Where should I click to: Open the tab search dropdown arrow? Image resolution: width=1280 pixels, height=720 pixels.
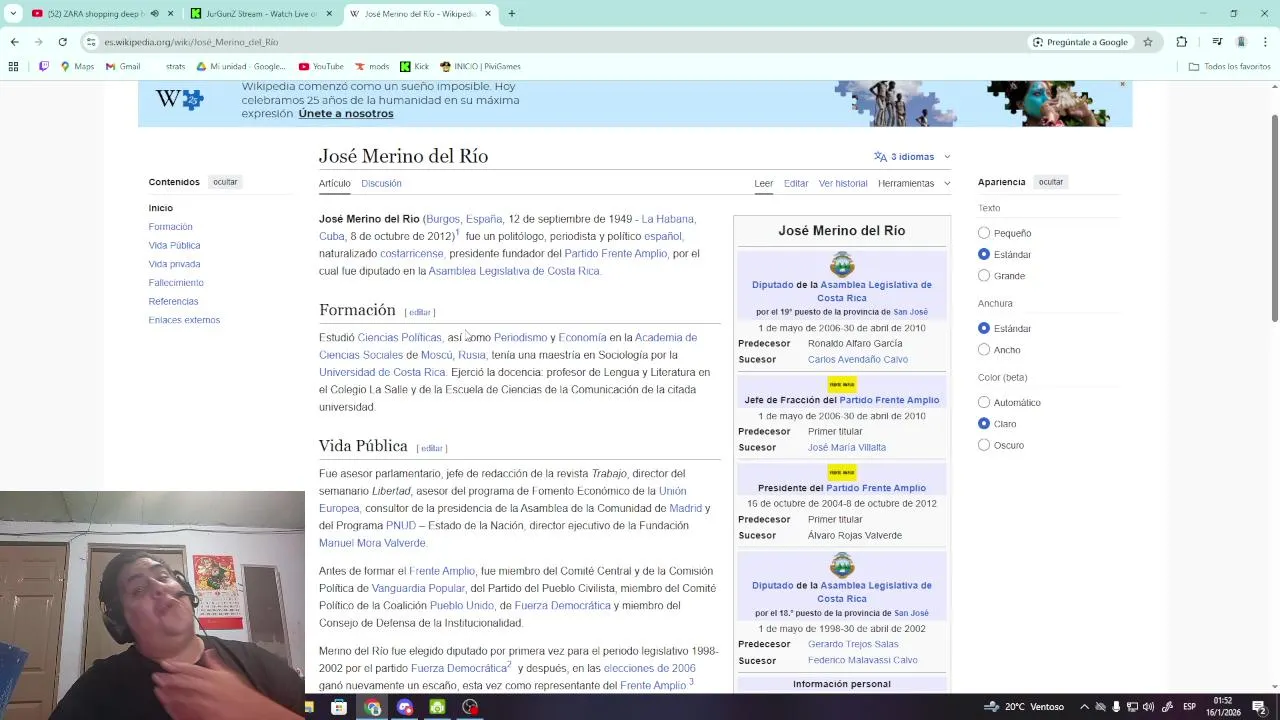click(x=13, y=14)
